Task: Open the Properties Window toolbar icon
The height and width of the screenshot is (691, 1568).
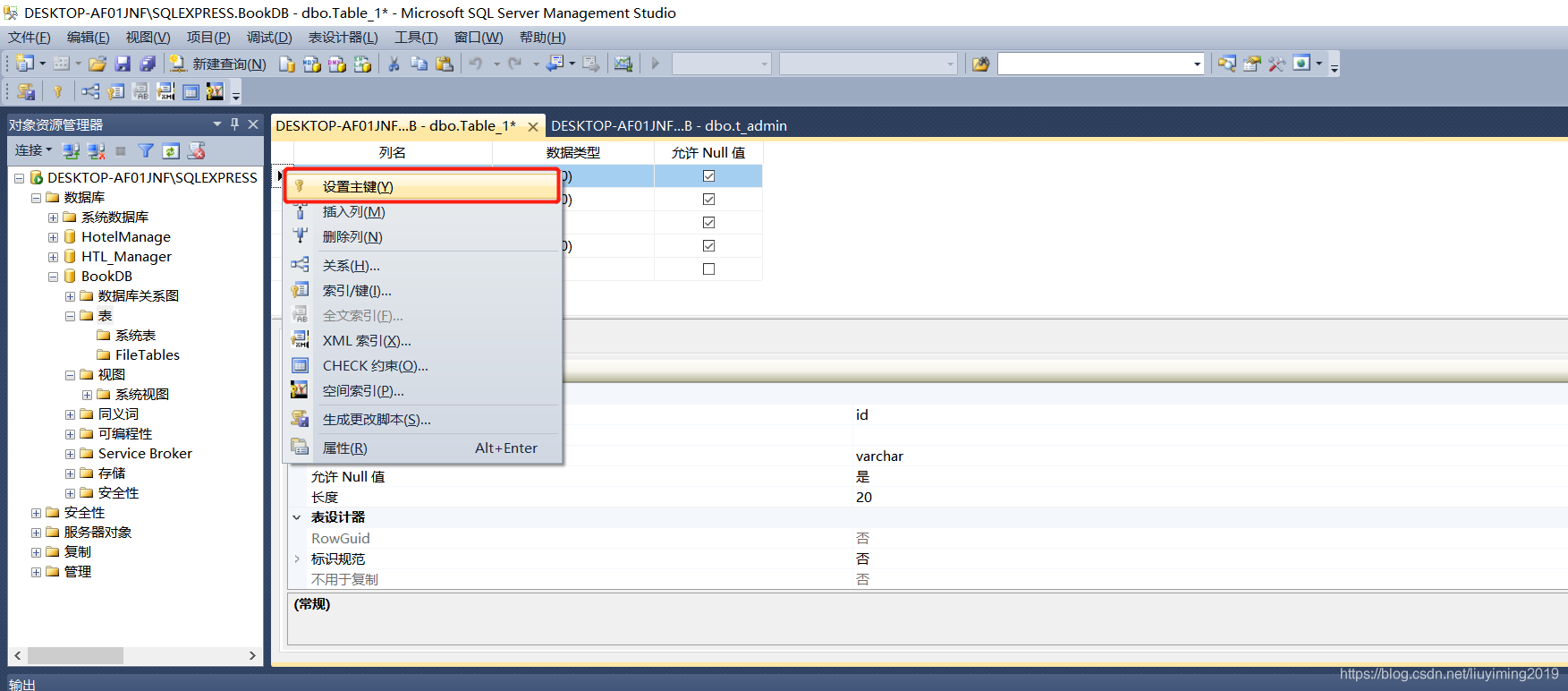Action: 1252,64
